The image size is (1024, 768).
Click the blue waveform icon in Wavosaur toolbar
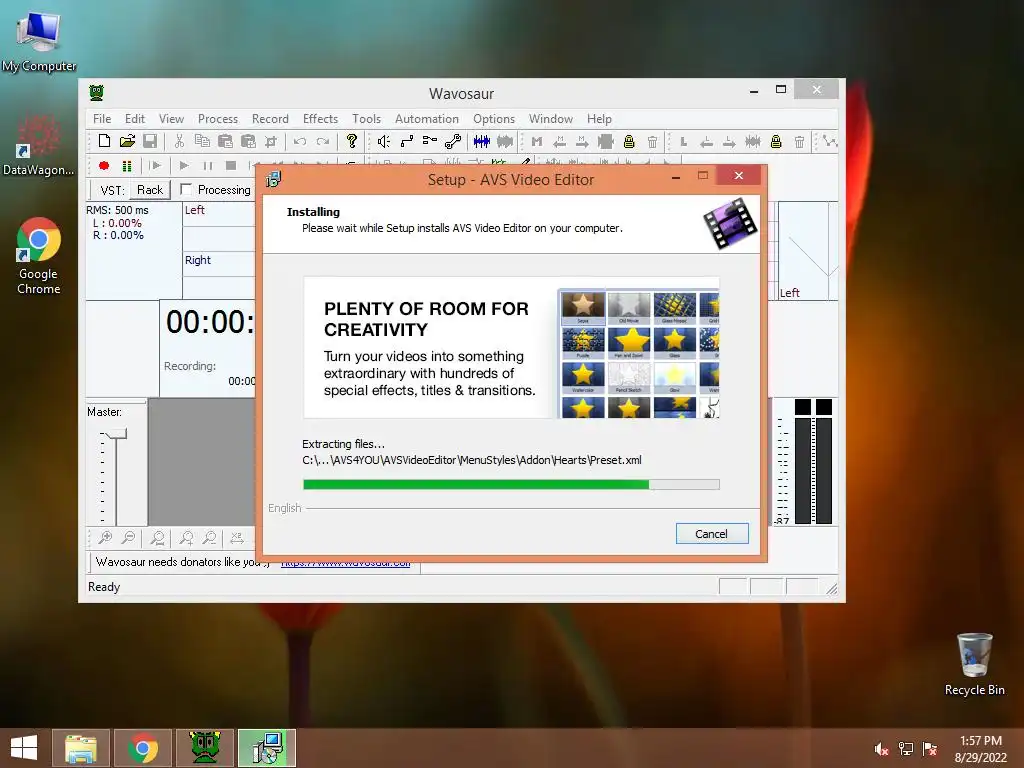pos(482,141)
